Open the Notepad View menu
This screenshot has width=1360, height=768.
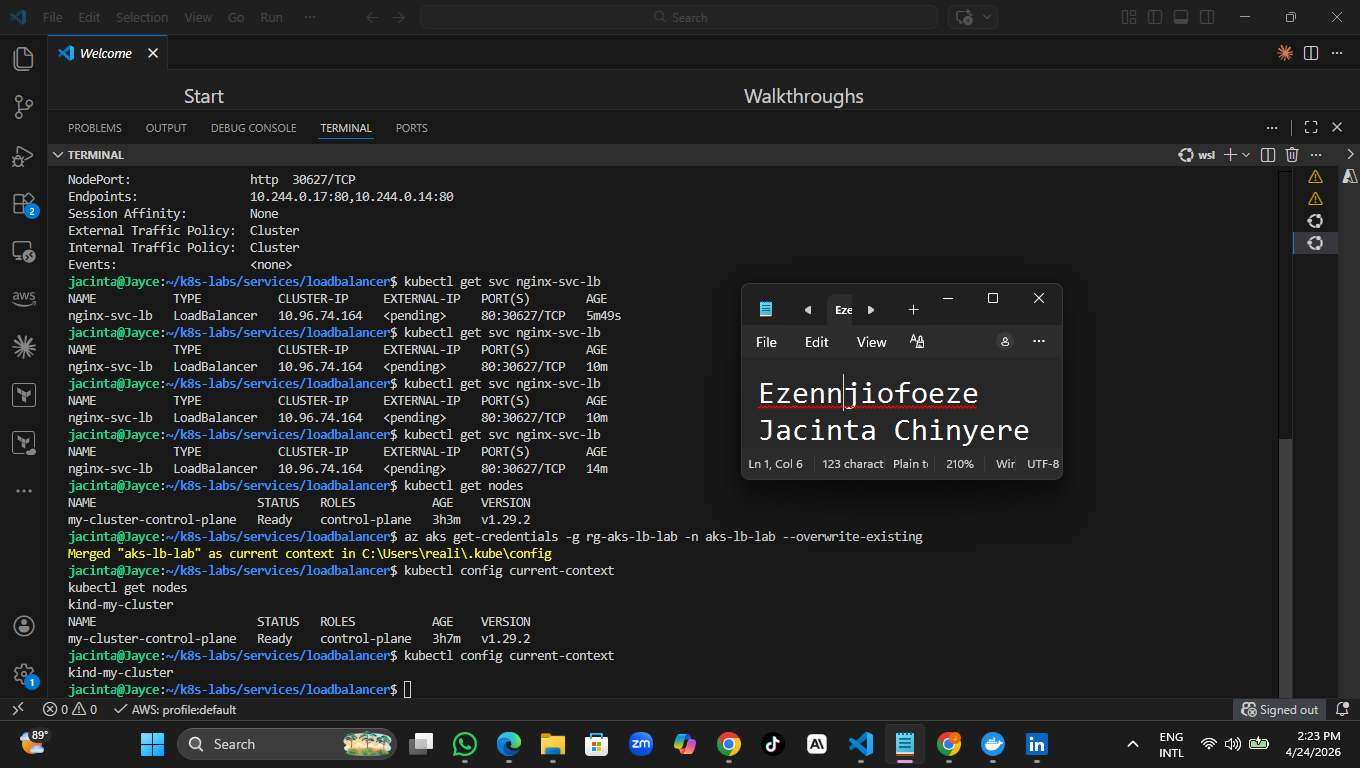point(871,342)
